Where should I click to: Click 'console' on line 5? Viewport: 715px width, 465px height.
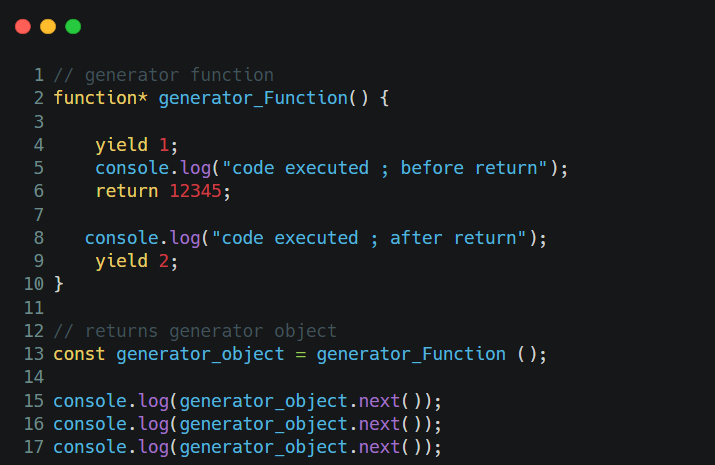tap(132, 168)
